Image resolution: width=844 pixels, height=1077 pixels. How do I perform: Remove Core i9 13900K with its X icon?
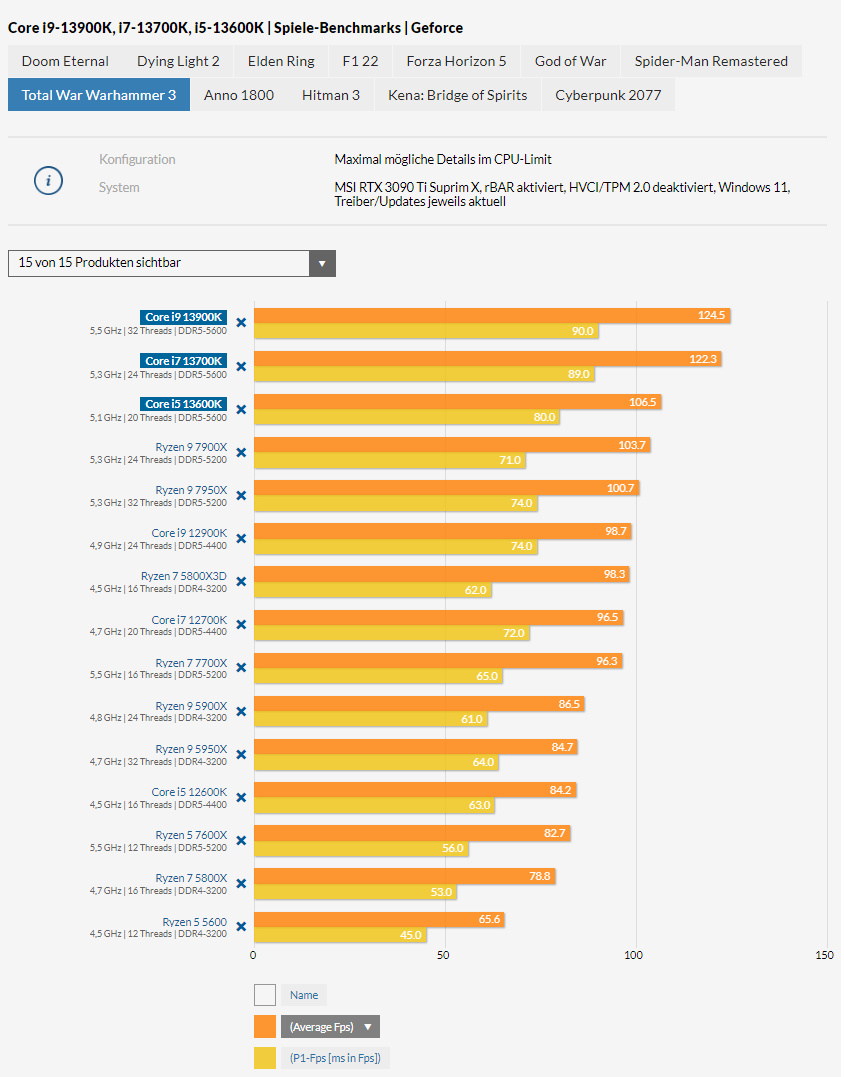pos(241,323)
